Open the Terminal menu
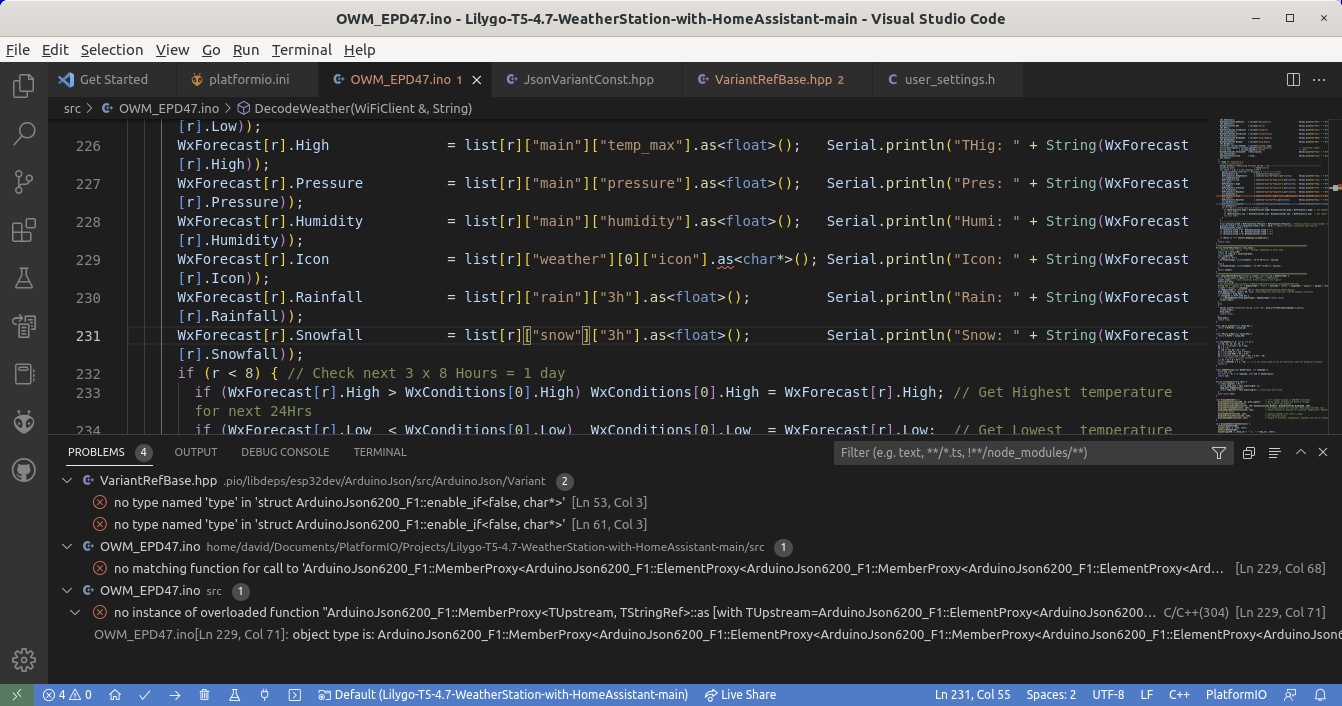The height and width of the screenshot is (706, 1342). pos(301,50)
